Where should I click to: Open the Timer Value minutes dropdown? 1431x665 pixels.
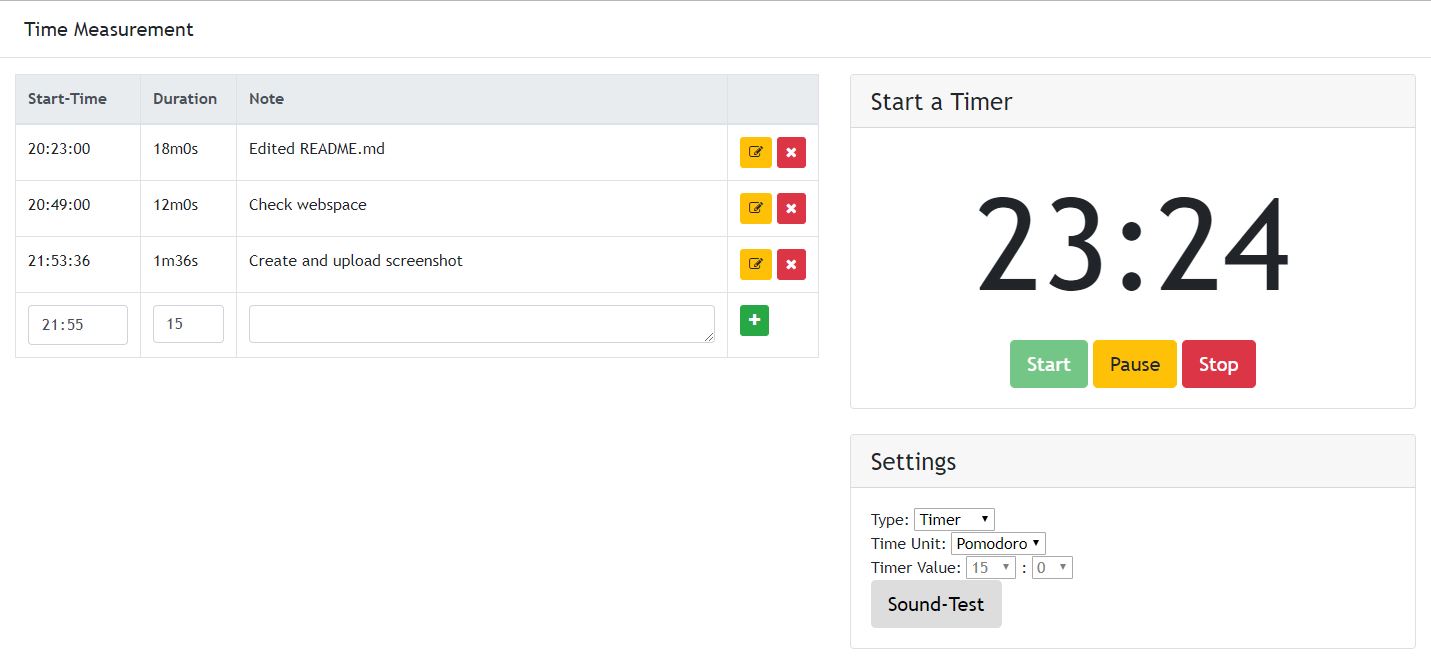point(989,567)
